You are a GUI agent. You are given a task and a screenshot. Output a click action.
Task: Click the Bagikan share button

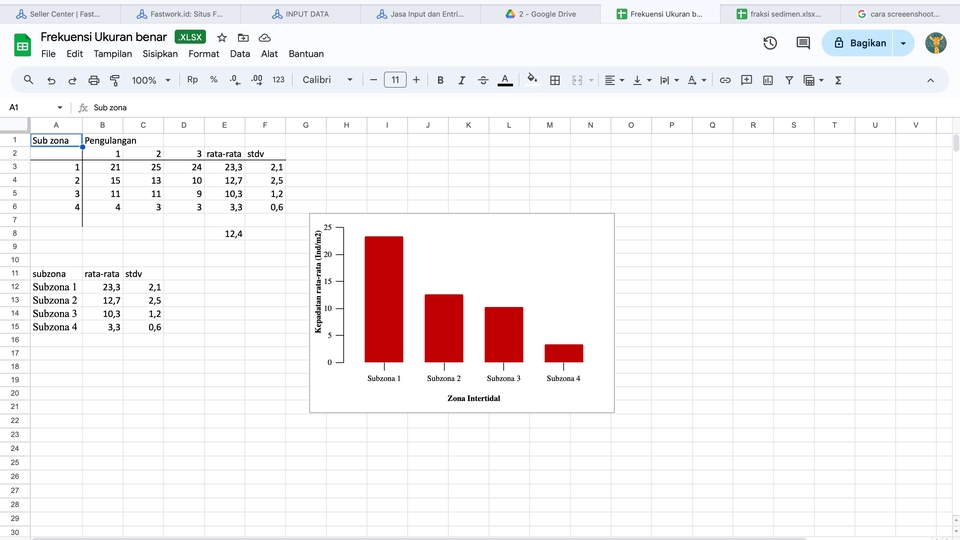tap(858, 43)
